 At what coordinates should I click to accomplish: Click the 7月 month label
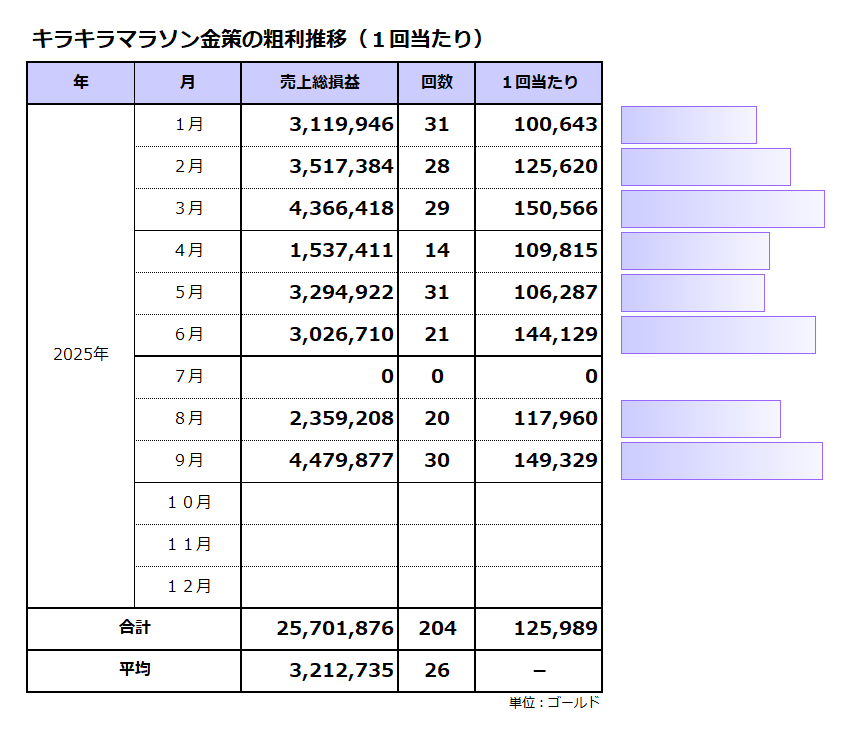click(x=188, y=377)
